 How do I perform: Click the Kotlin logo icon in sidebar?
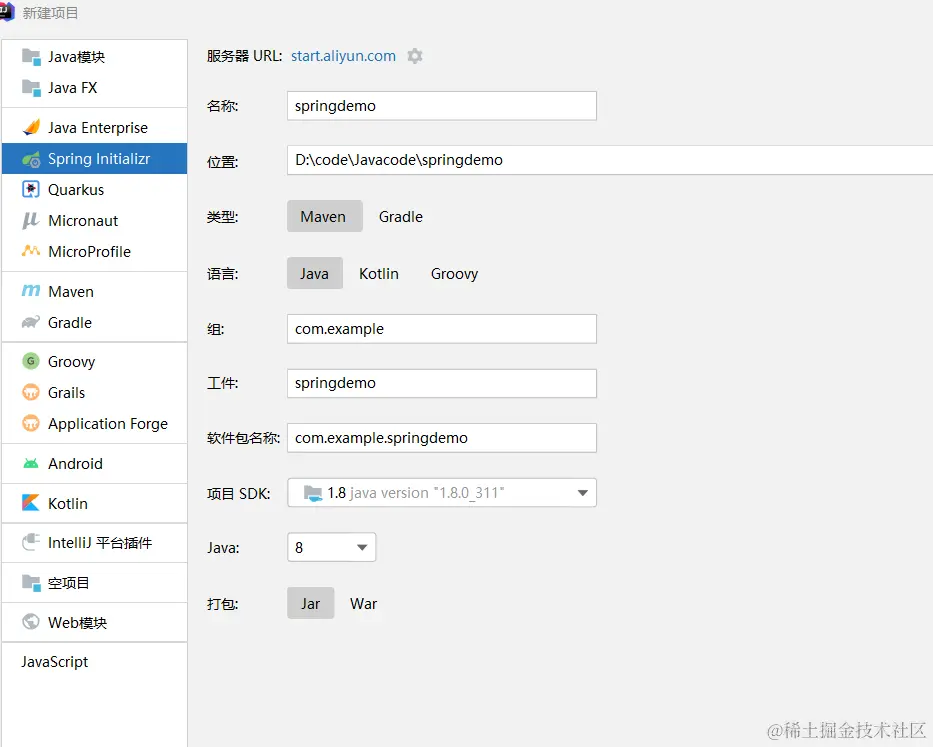(x=31, y=503)
